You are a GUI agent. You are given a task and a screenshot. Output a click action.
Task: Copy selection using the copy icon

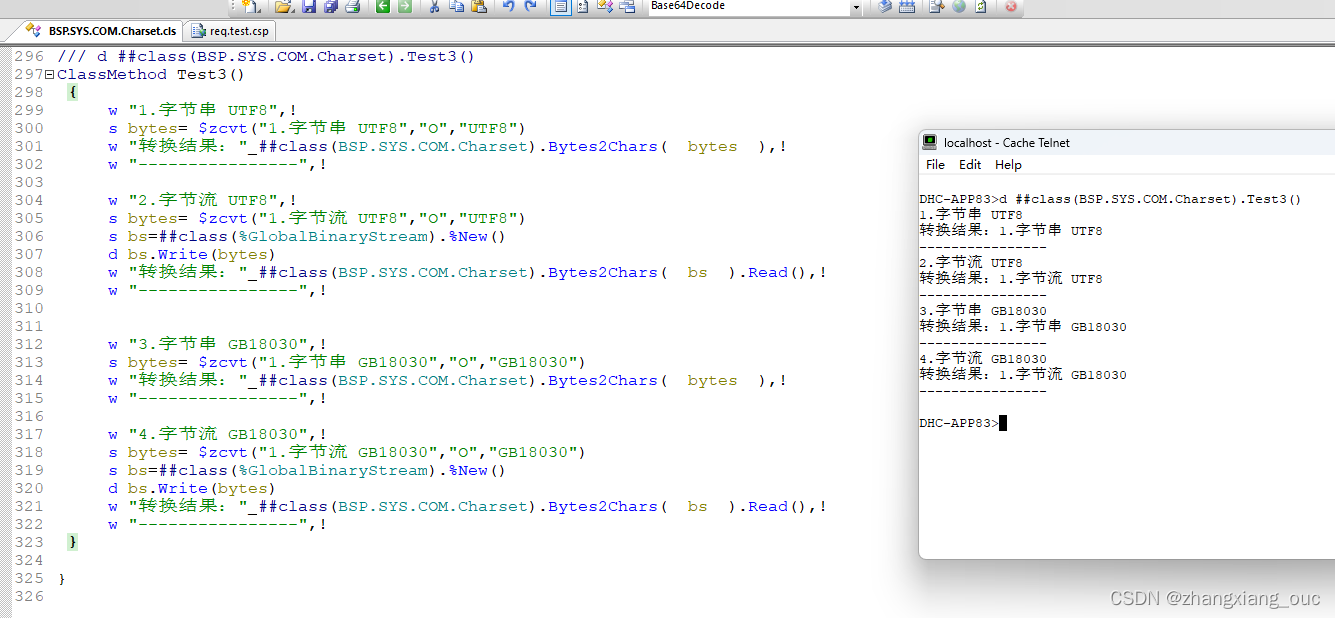click(x=456, y=6)
